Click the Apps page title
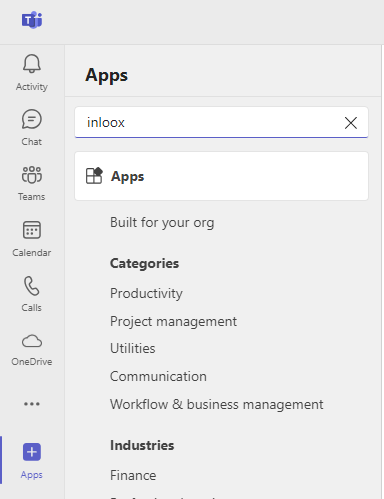Image resolution: width=384 pixels, height=499 pixels. point(106,75)
